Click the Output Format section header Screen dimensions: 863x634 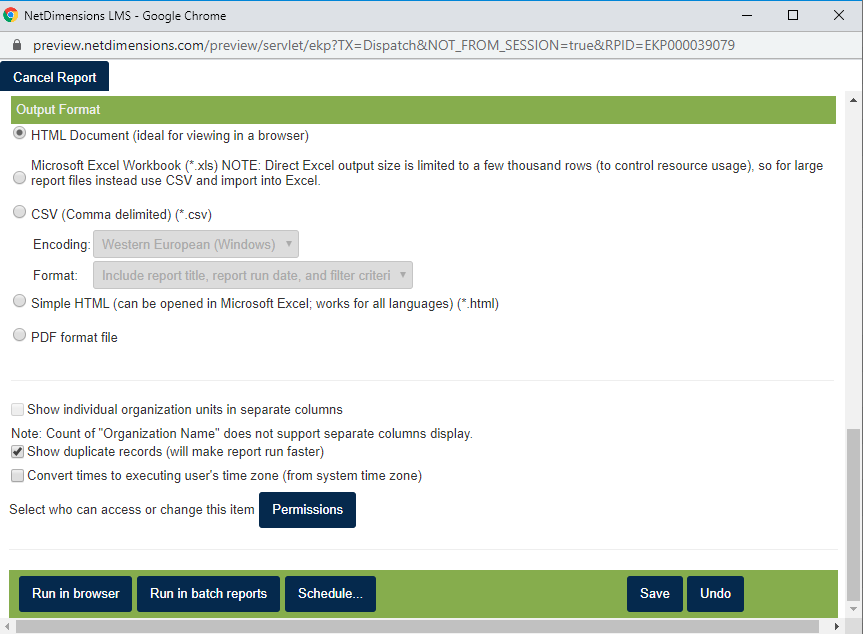pos(423,110)
